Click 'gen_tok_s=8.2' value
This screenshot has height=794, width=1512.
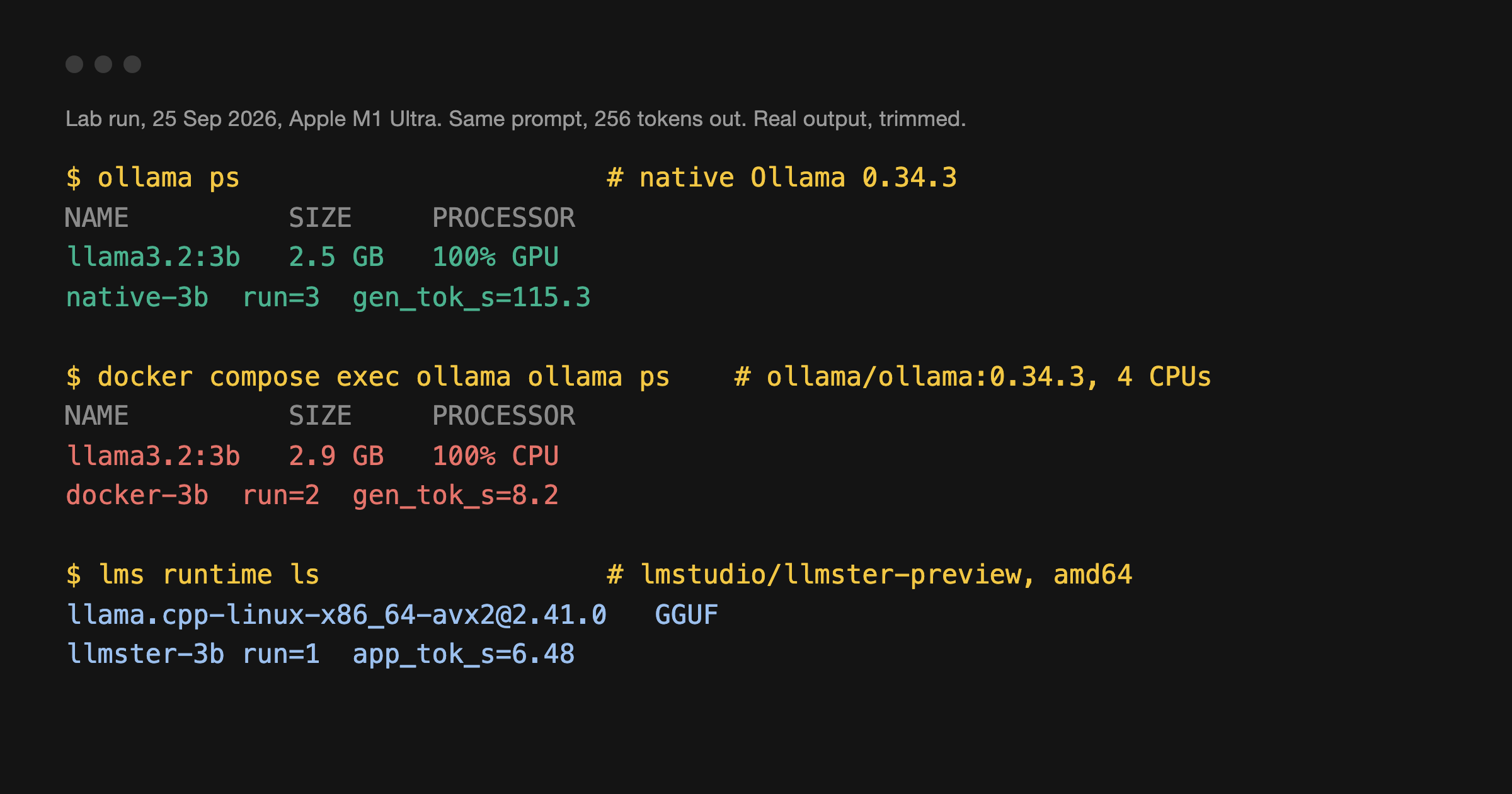pos(455,497)
